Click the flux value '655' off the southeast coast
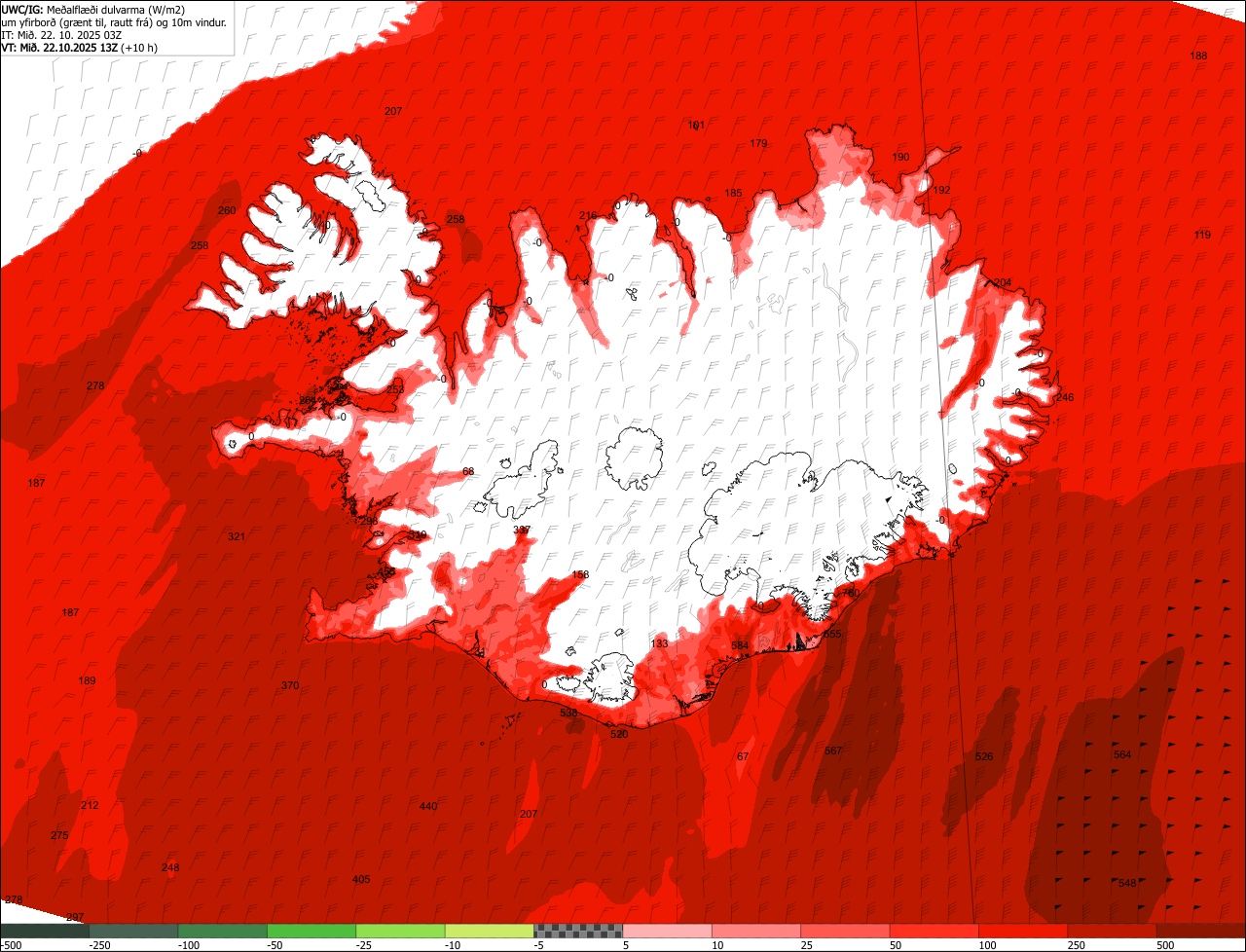The height and width of the screenshot is (952, 1246). (832, 635)
